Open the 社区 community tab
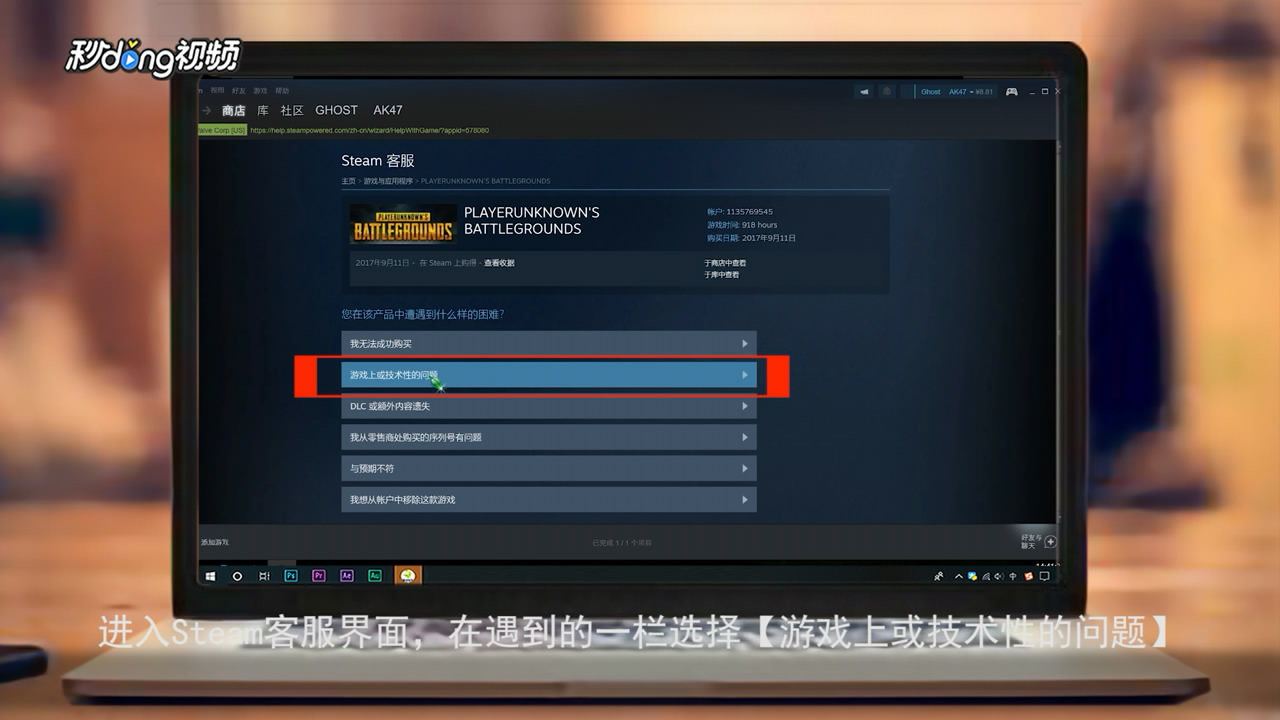Image resolution: width=1280 pixels, height=720 pixels. click(292, 110)
